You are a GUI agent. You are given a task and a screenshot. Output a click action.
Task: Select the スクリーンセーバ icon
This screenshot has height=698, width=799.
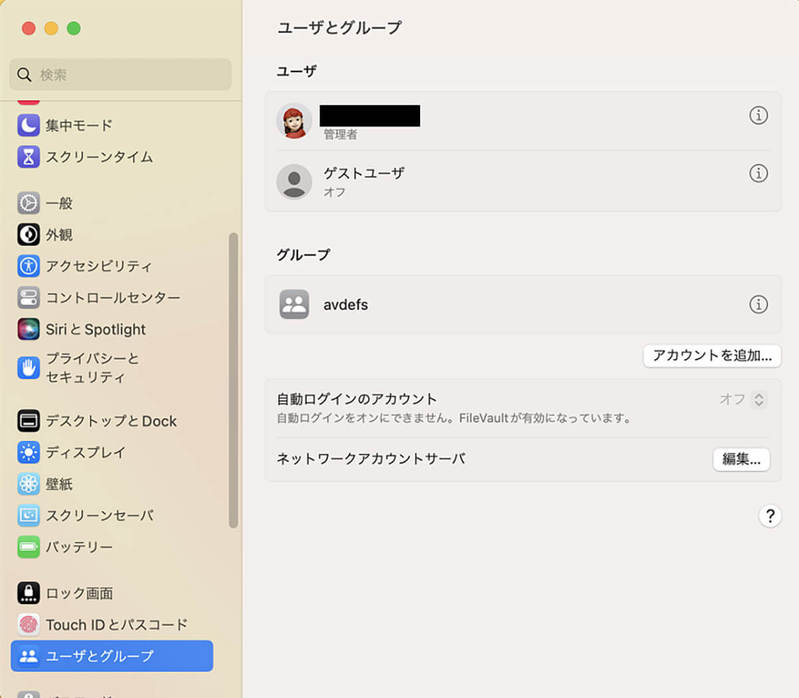(29, 516)
